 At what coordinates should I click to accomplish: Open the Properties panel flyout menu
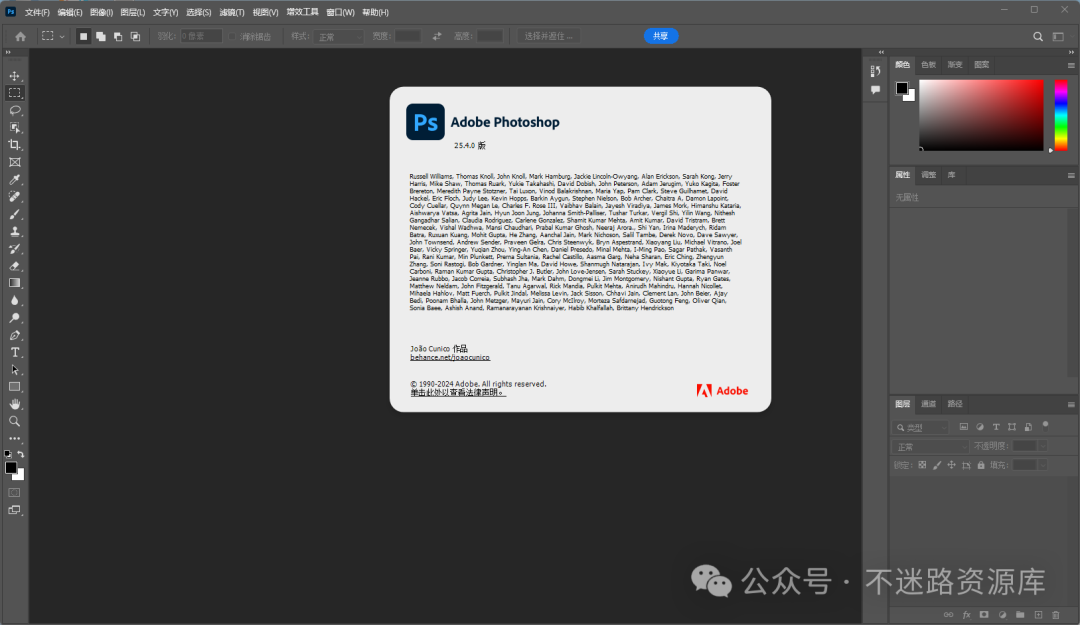1071,176
